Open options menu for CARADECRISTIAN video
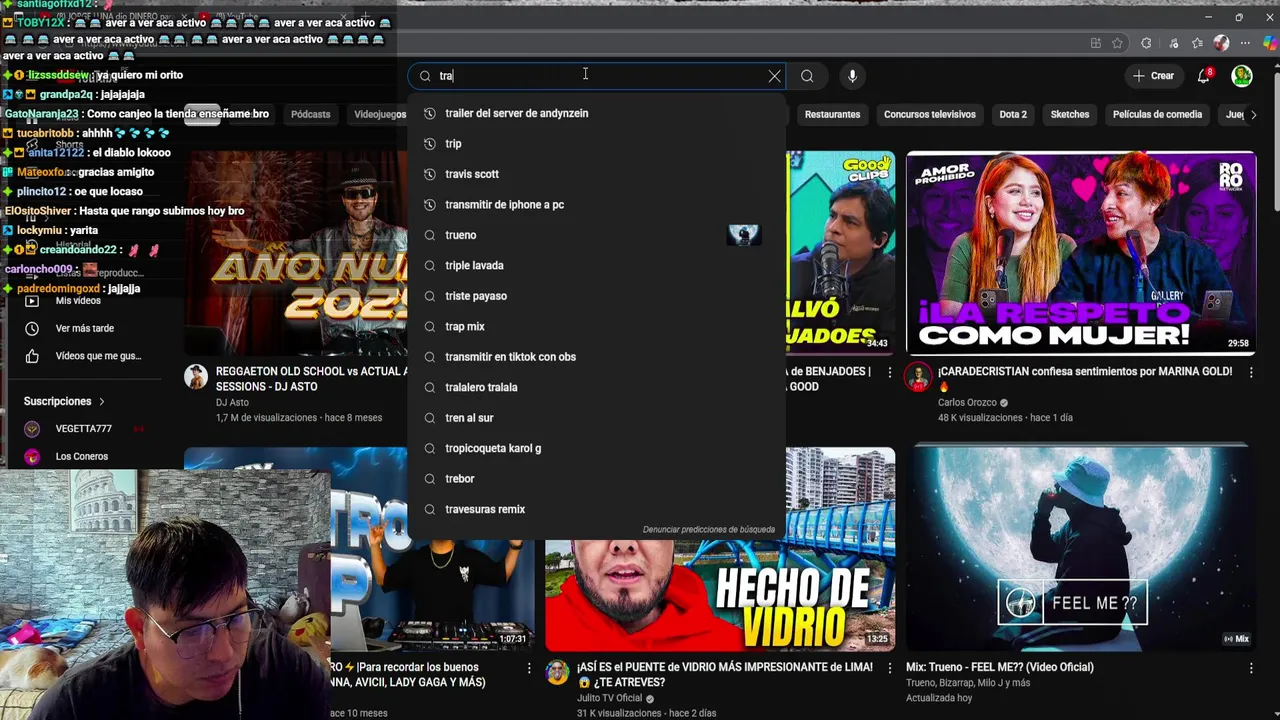 (x=1251, y=372)
